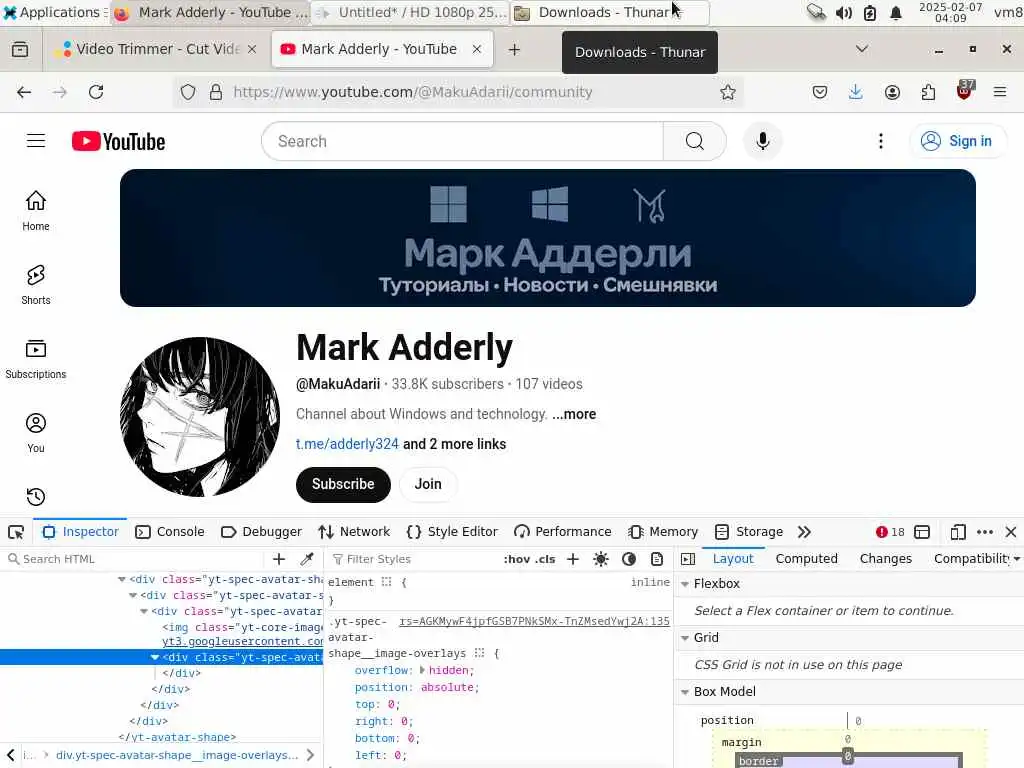Open History in the sidebar
Image resolution: width=1024 pixels, height=768 pixels.
click(x=36, y=497)
